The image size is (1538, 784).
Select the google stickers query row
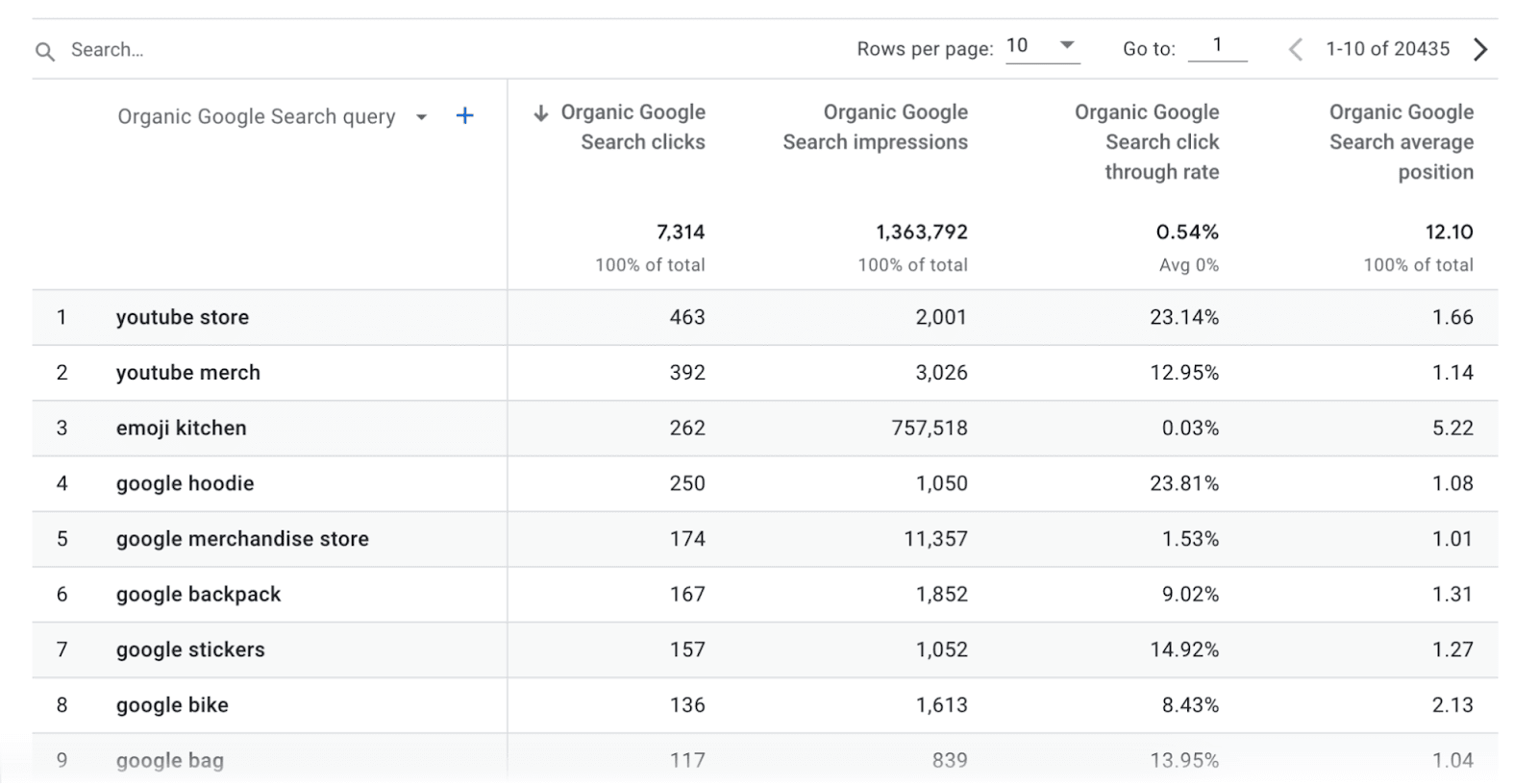(x=190, y=650)
